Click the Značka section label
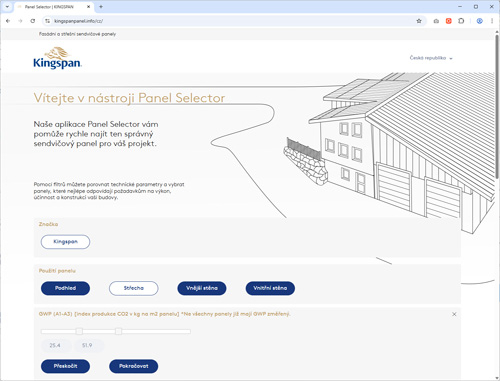 pos(48,224)
